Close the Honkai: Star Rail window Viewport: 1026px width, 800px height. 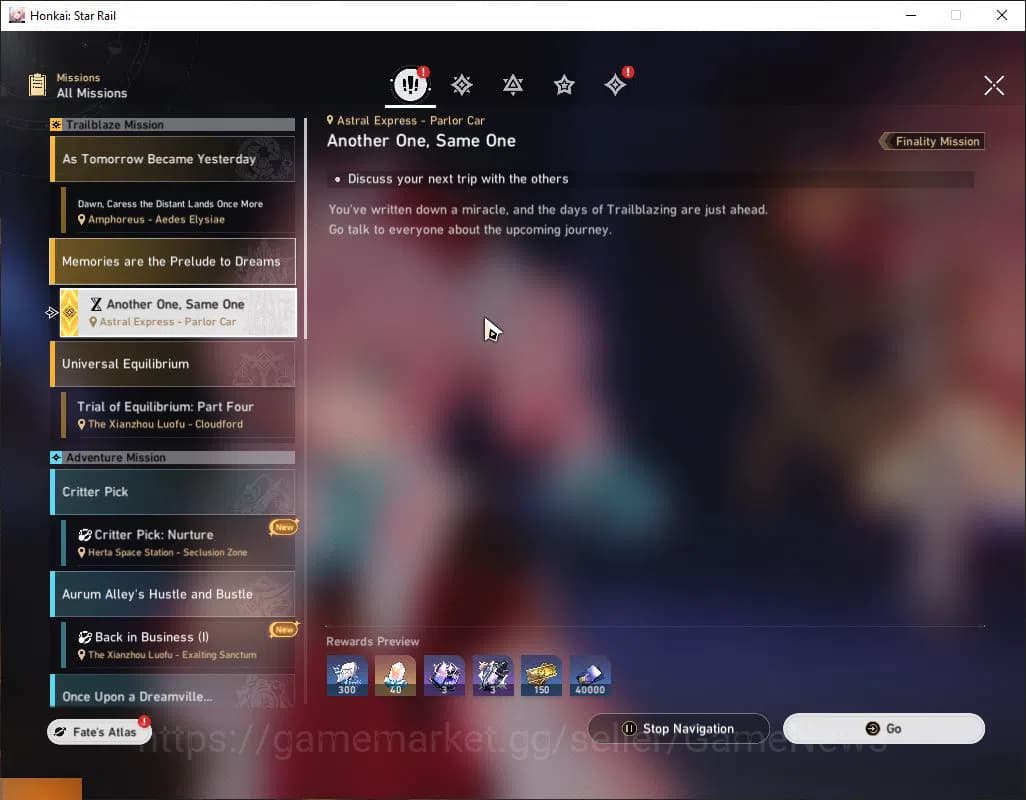(x=1002, y=15)
